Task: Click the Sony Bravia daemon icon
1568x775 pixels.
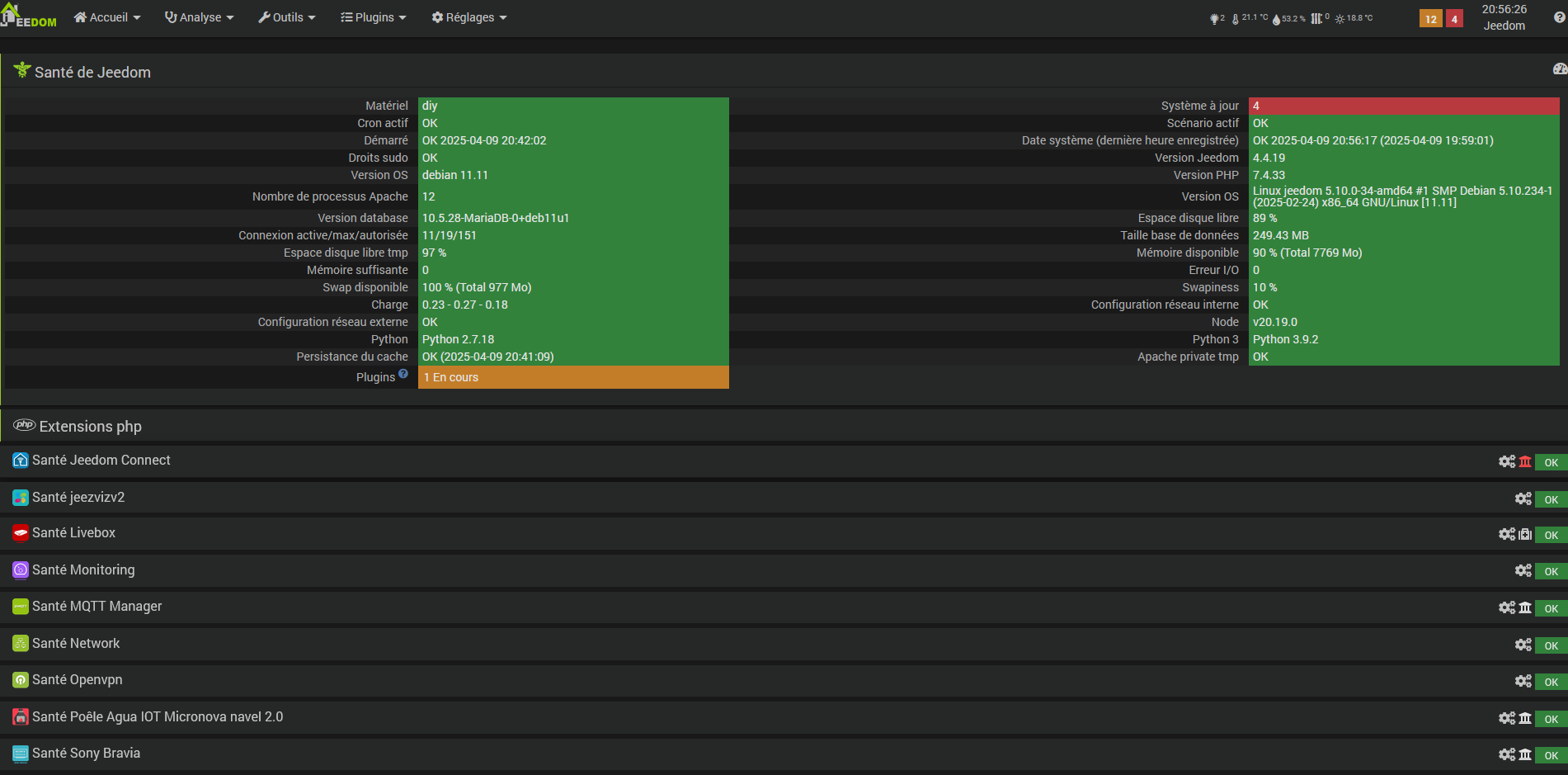Action: point(1525,754)
